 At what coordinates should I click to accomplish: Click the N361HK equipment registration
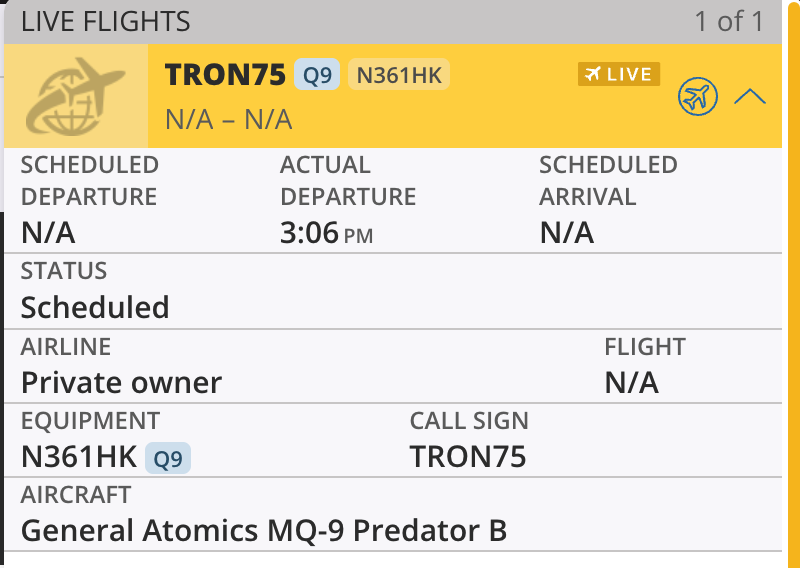pyautogui.click(x=79, y=457)
